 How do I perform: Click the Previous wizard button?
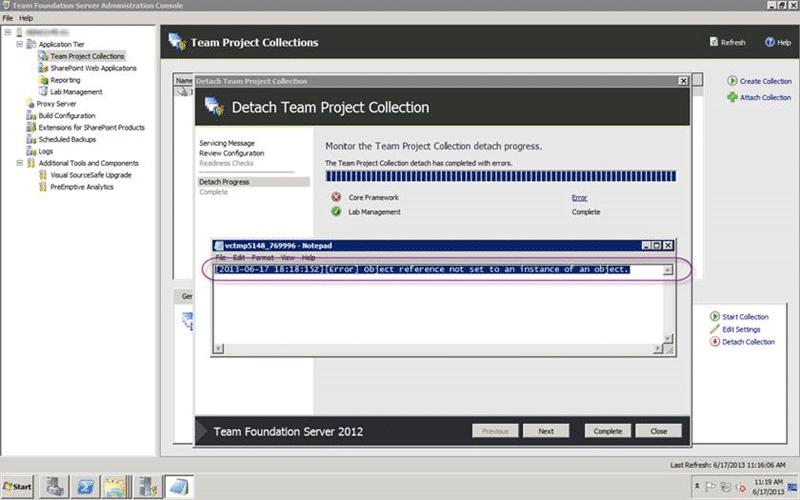495,431
